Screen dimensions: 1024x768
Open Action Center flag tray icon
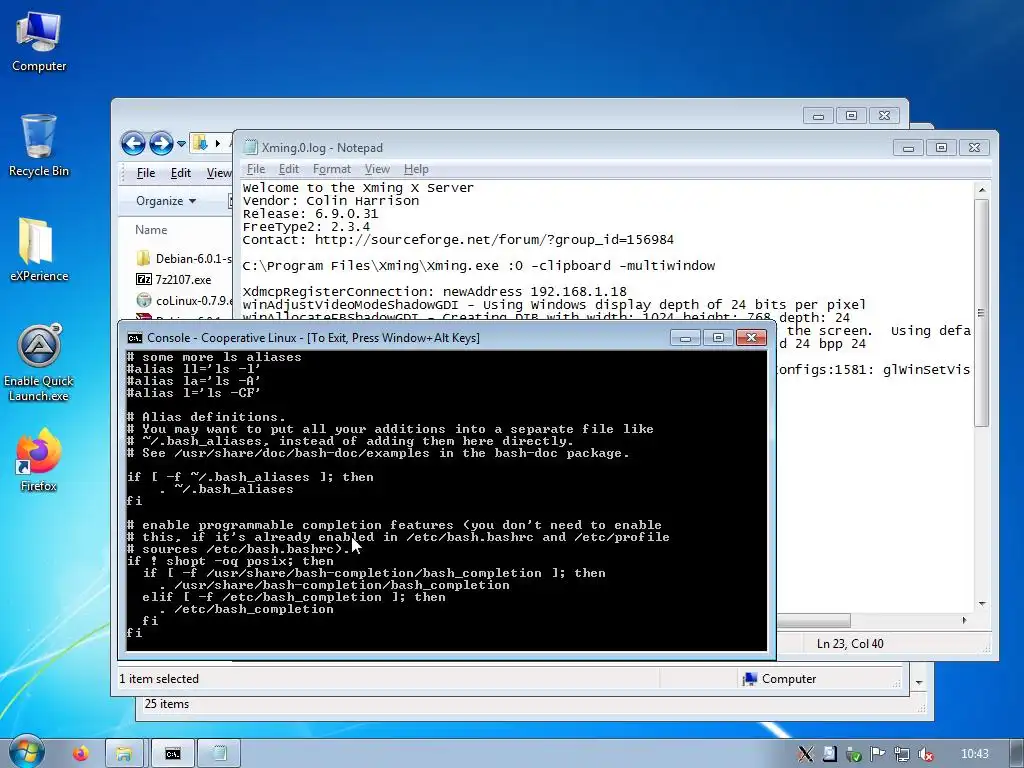point(878,754)
